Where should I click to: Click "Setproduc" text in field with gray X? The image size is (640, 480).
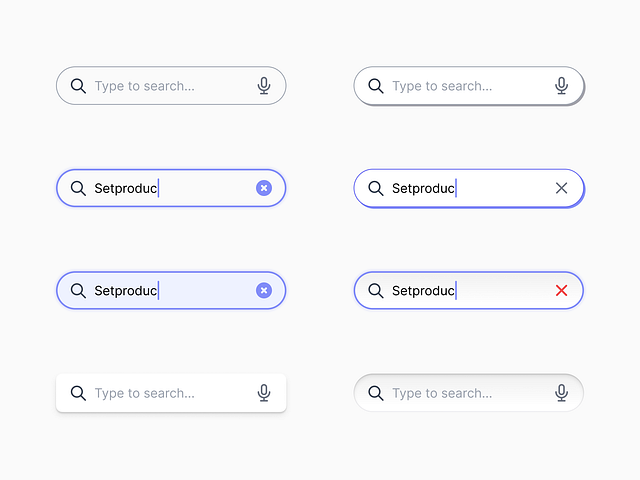click(423, 188)
